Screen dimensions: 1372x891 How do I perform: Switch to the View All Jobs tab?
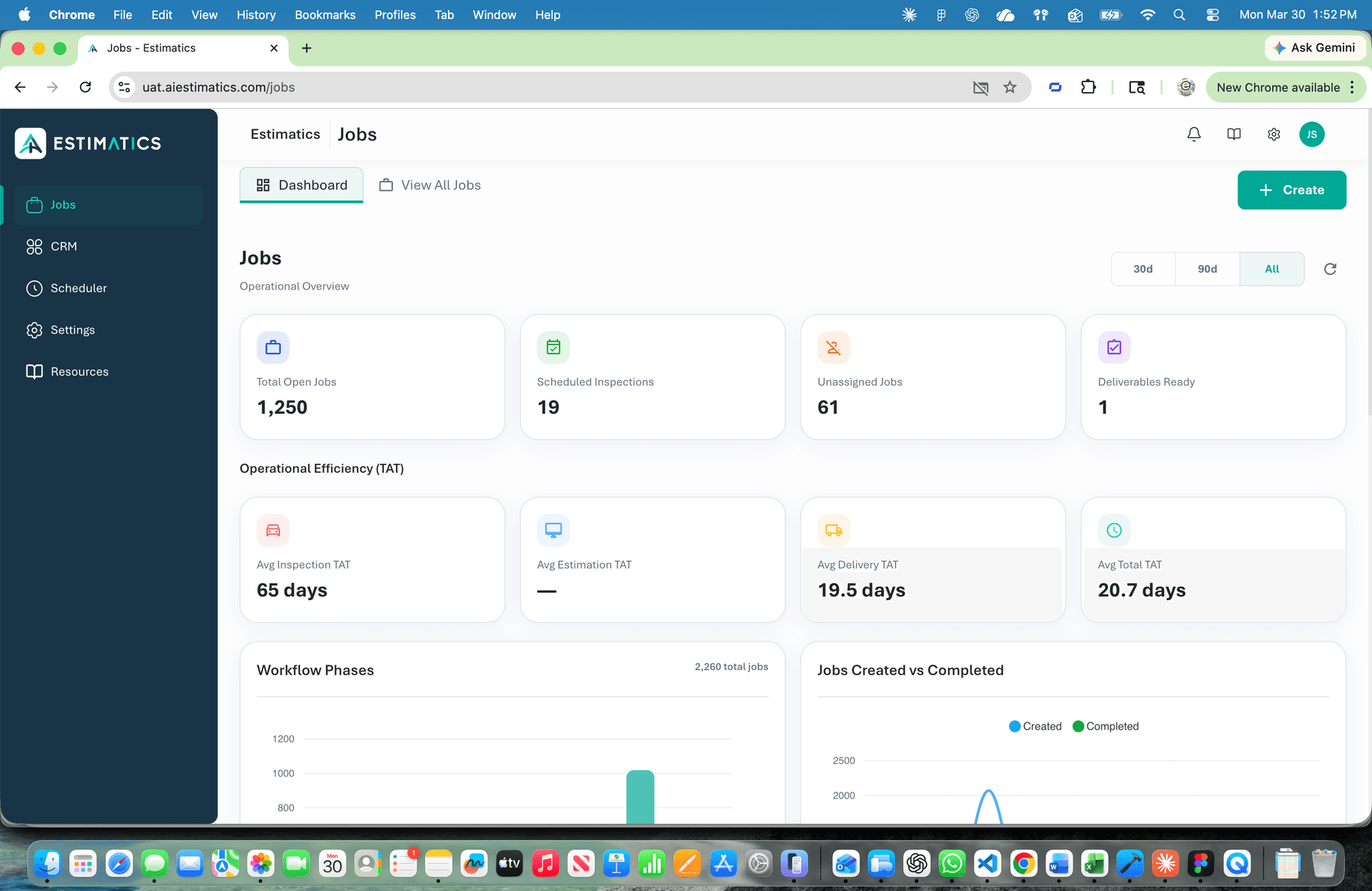tap(429, 185)
